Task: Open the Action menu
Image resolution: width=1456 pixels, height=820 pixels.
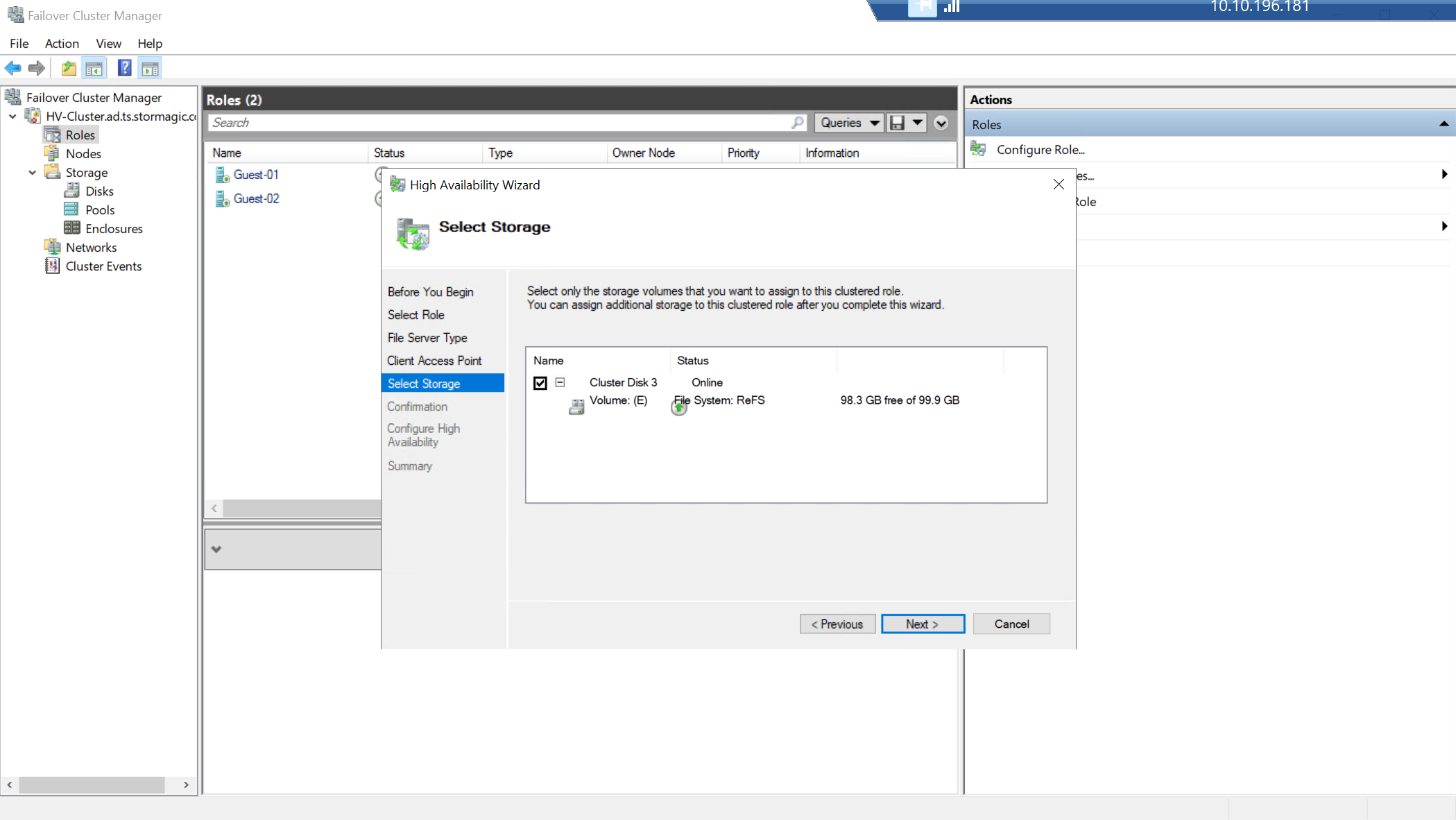Action: [x=62, y=43]
